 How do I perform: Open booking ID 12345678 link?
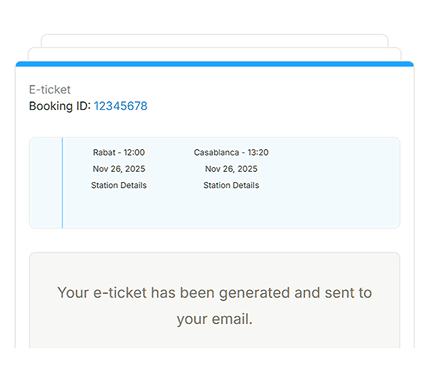120,106
